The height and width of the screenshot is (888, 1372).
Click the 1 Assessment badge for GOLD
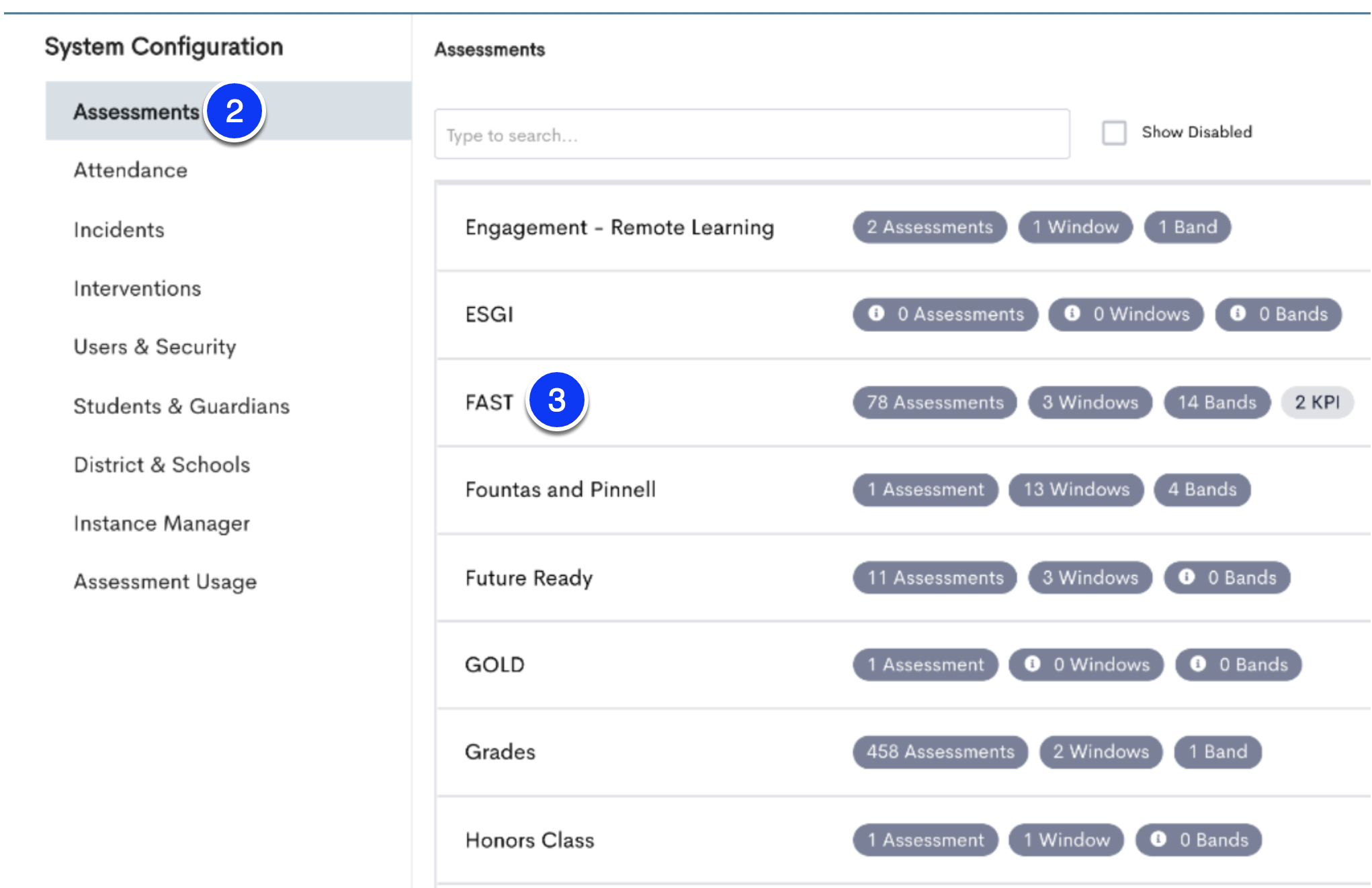(925, 665)
